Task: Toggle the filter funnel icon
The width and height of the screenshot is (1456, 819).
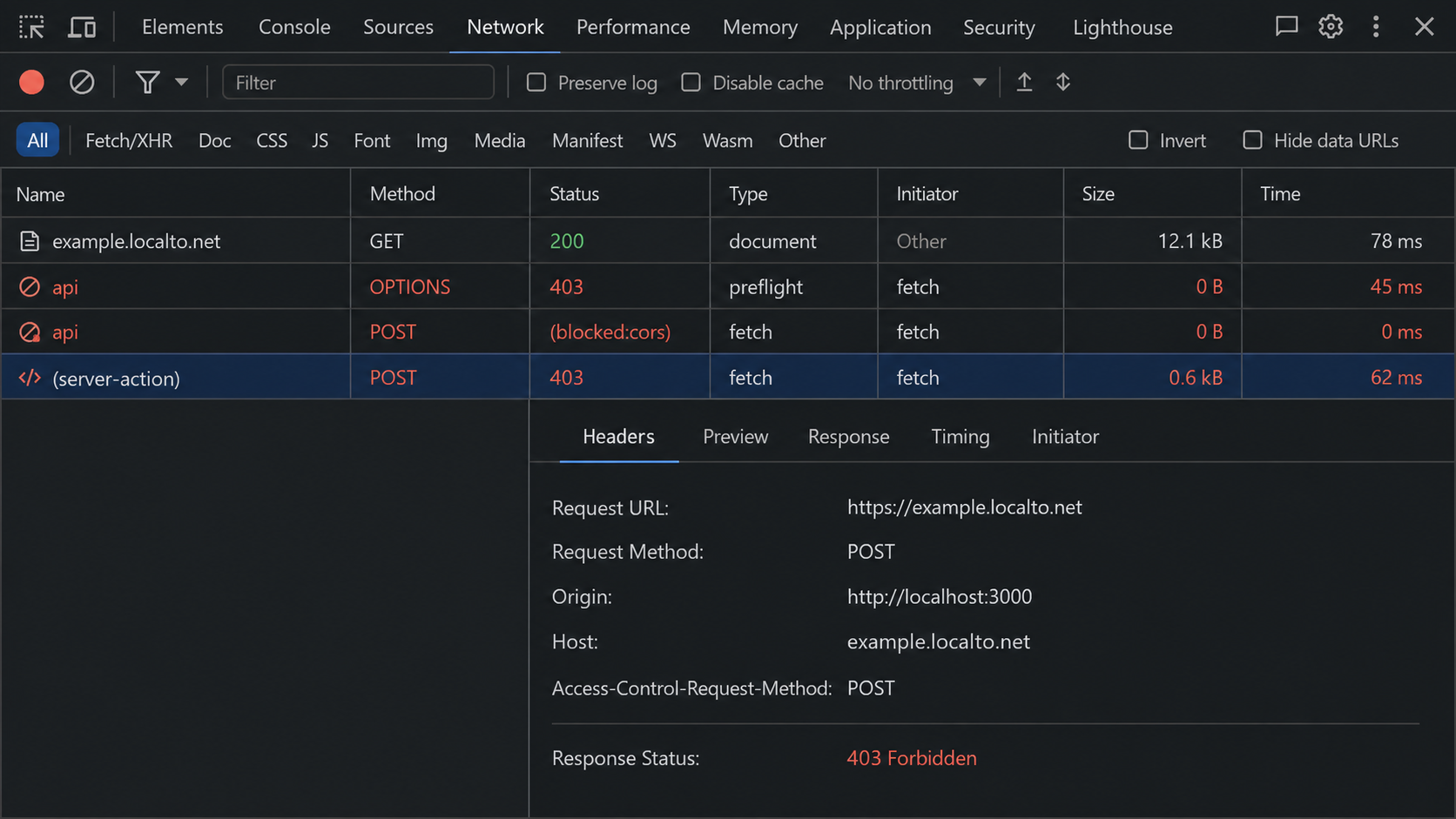Action: click(x=147, y=83)
